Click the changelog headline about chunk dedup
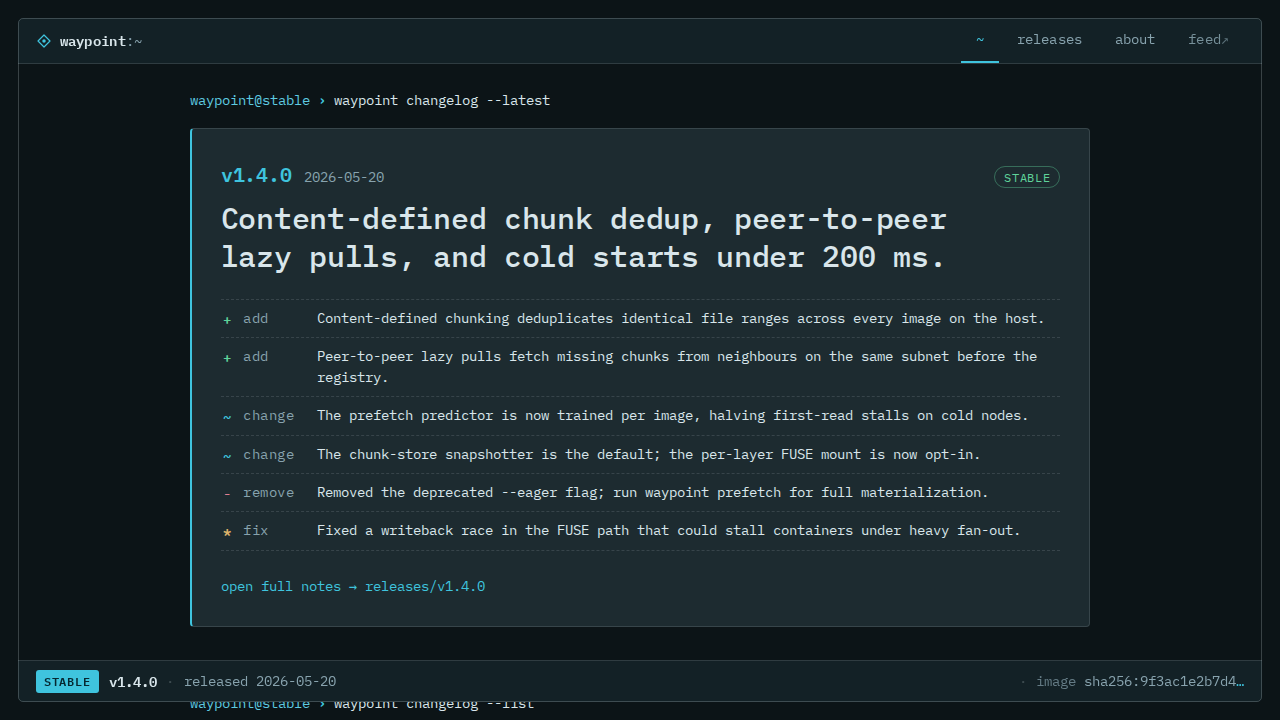1280x720 pixels. coord(583,238)
